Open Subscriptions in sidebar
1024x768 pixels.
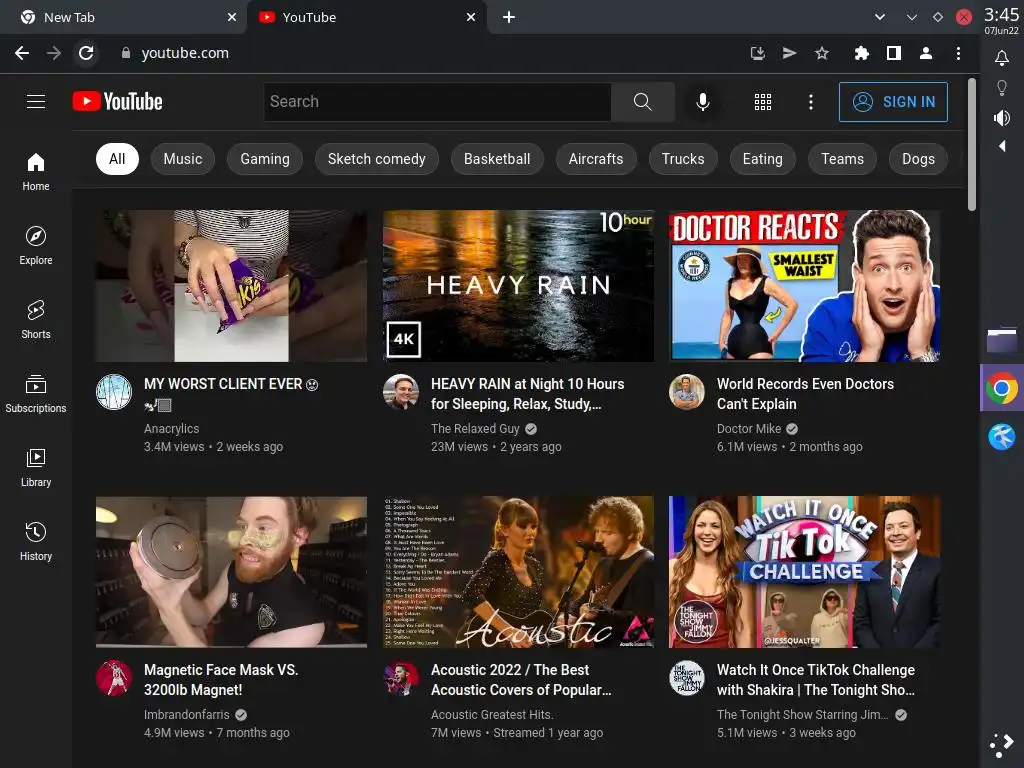pyautogui.click(x=36, y=394)
